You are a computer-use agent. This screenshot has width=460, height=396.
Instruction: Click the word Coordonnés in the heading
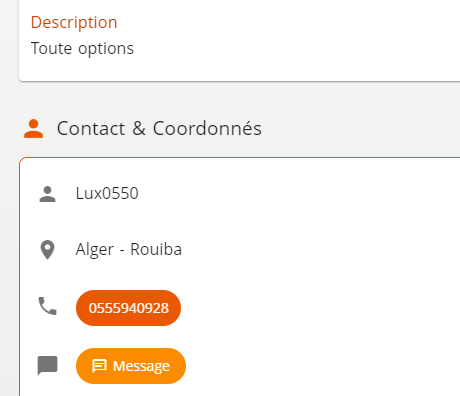tap(207, 128)
